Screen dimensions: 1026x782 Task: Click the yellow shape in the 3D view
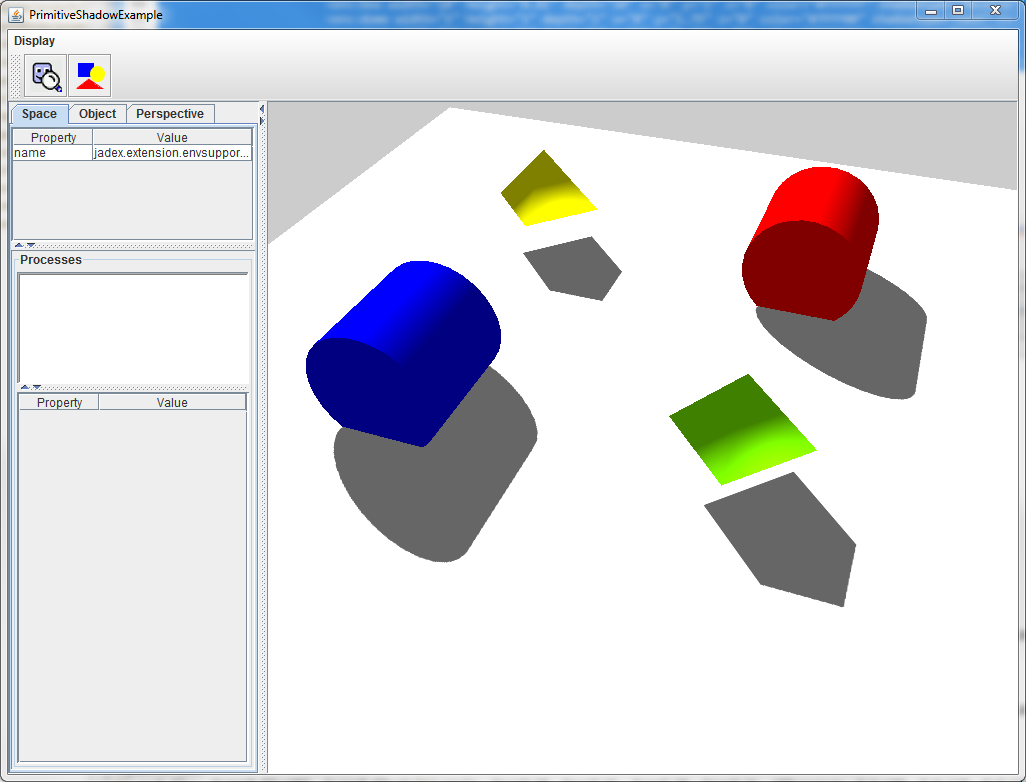[547, 190]
